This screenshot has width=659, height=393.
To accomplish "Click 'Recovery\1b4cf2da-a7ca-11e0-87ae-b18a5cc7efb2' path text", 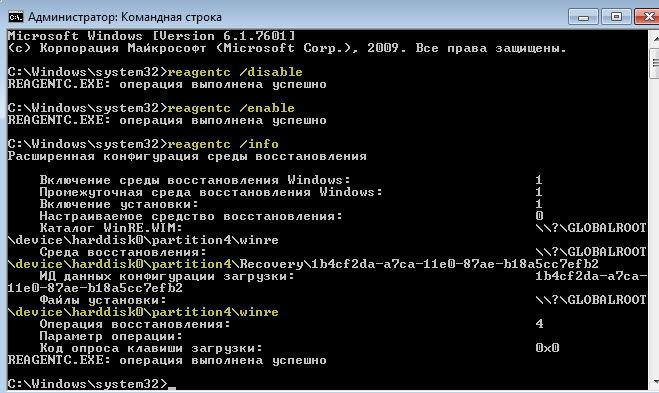I will [419, 264].
